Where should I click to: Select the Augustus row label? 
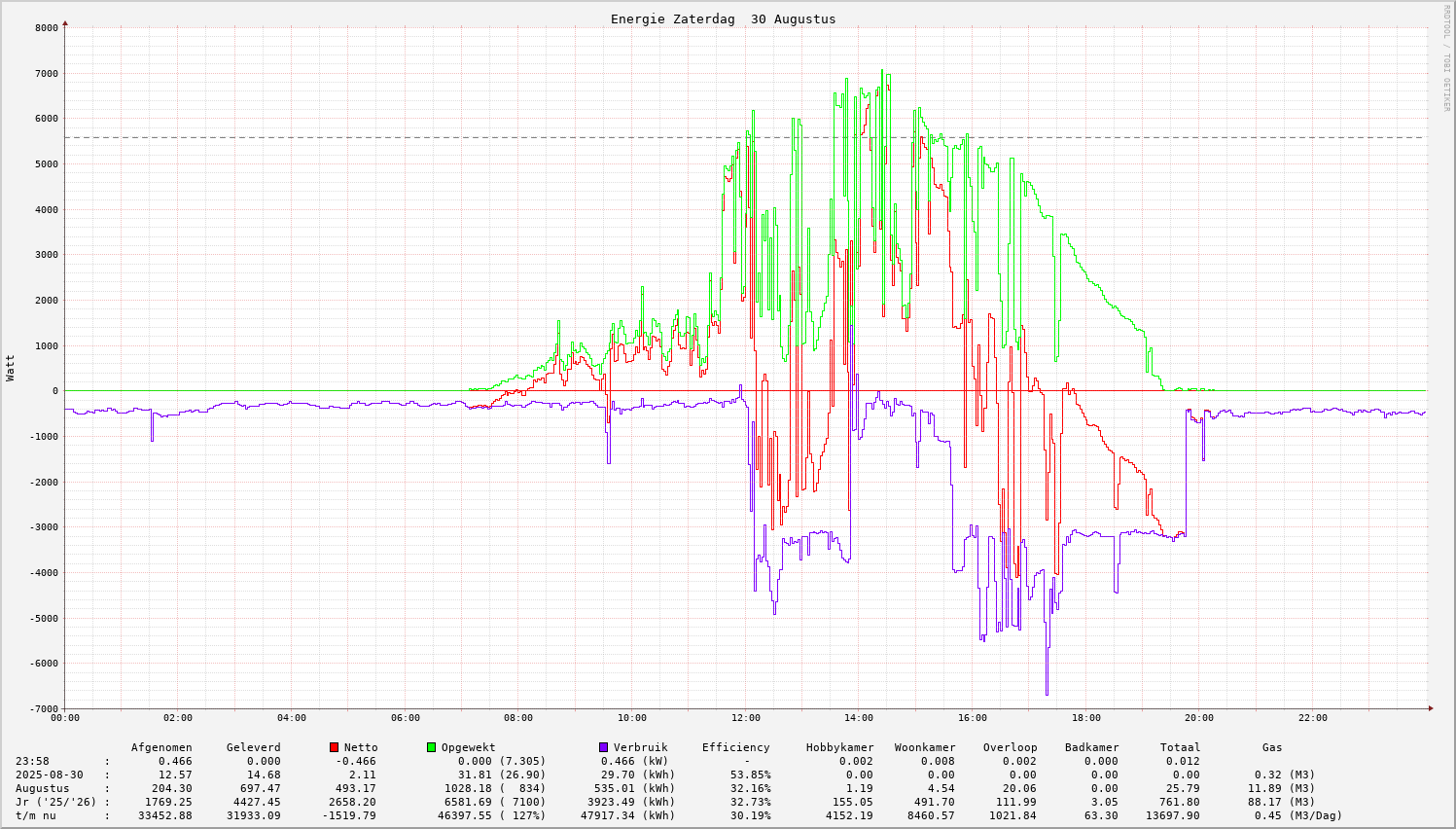click(42, 788)
